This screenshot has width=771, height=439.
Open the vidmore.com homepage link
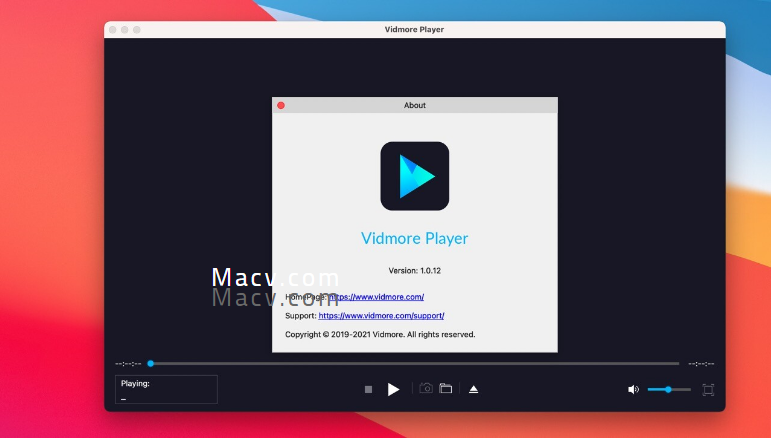(376, 297)
